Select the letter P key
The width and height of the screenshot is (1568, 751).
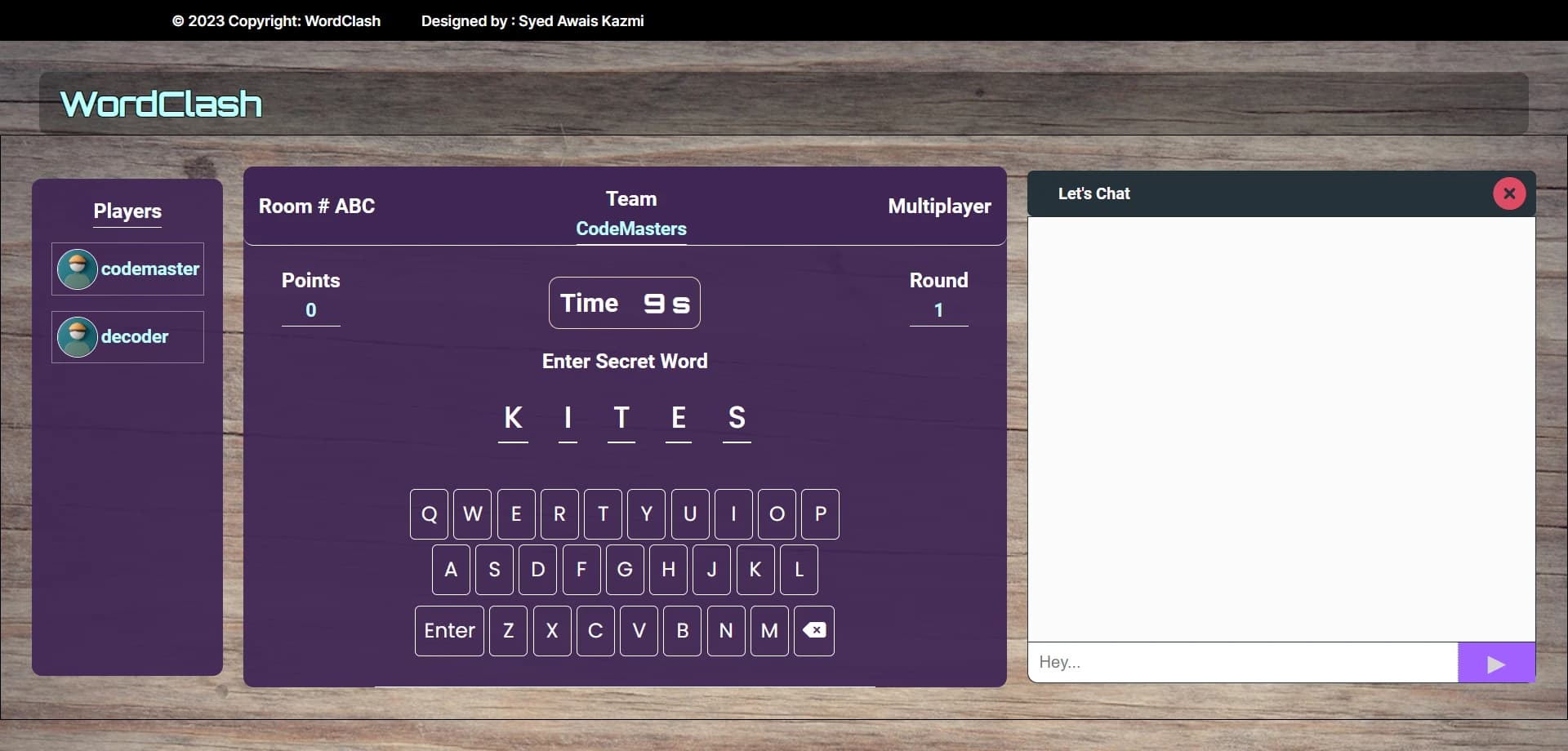click(820, 514)
